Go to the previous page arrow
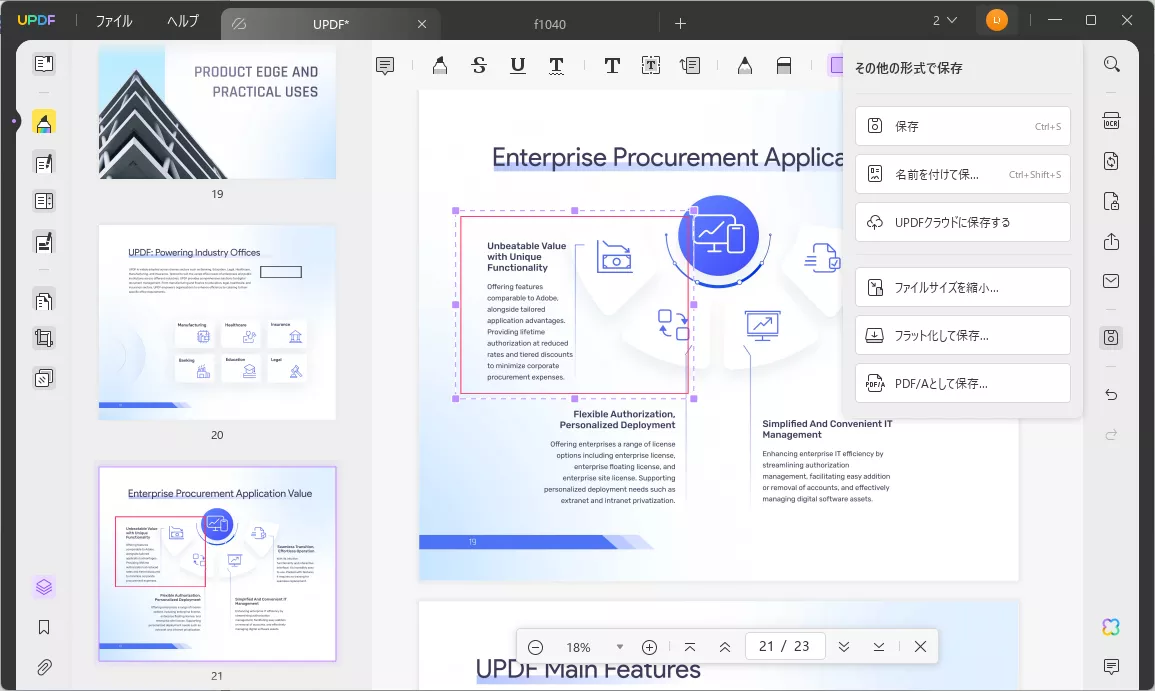1155x691 pixels. point(725,647)
